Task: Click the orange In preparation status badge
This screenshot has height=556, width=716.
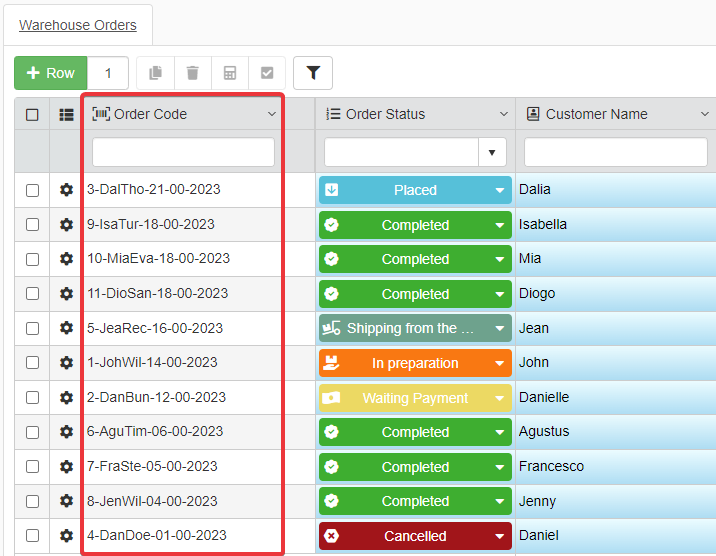Action: click(414, 363)
